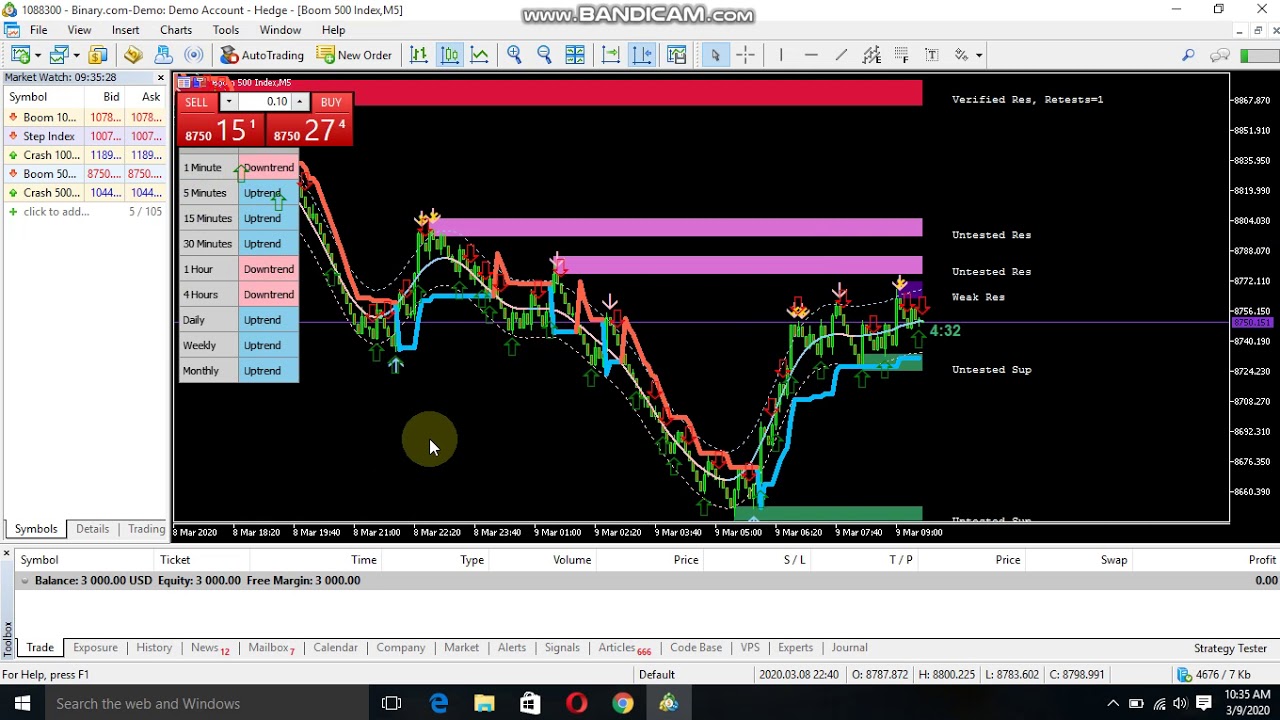The height and width of the screenshot is (720, 1280).
Task: Click the Signals broadcast icon in toolbar
Action: [x=194, y=55]
